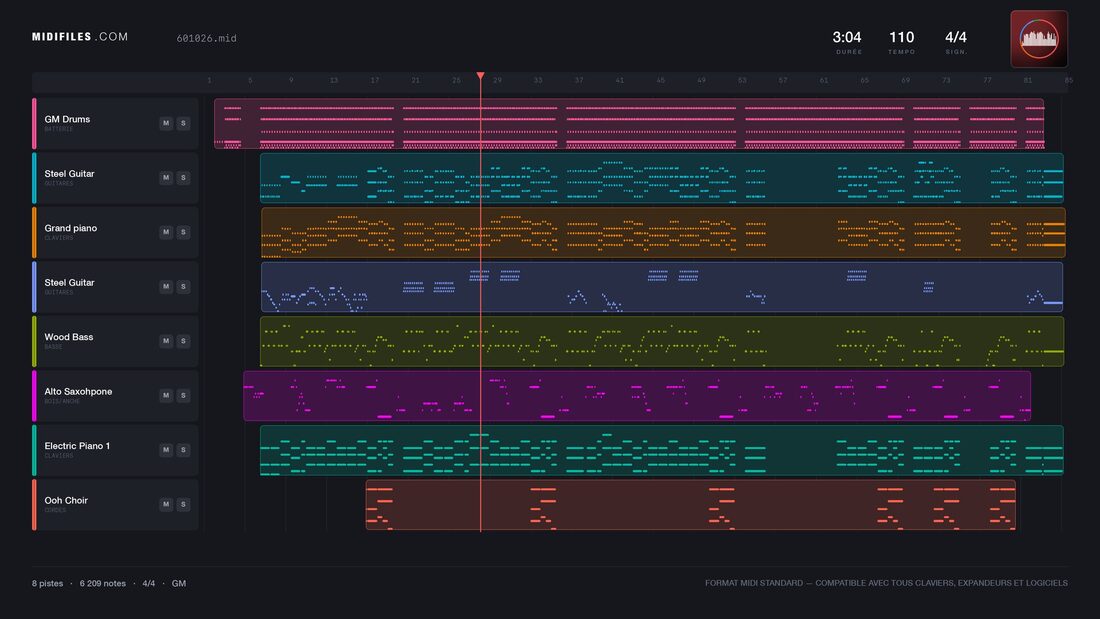Screen dimensions: 1100x619
Task: Select the orange Grand piano clip region
Action: tap(663, 232)
